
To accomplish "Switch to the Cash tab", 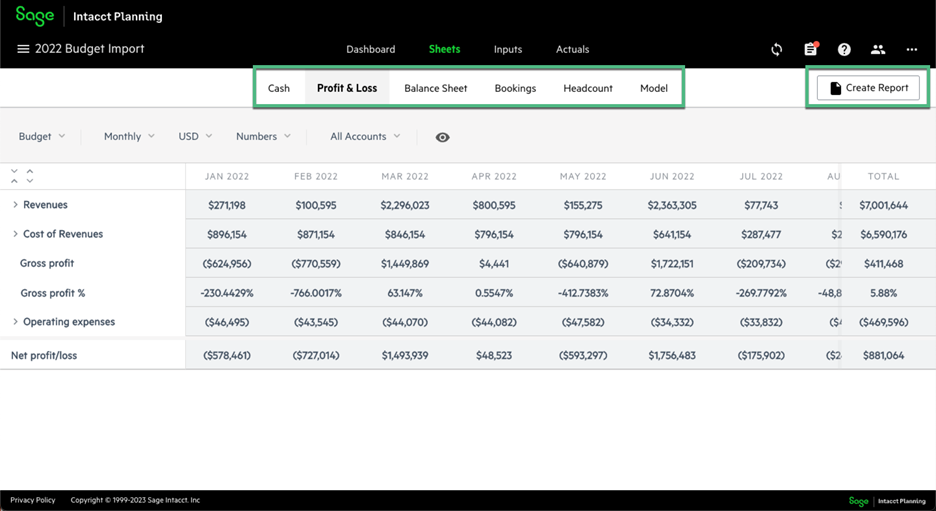I will [x=279, y=88].
